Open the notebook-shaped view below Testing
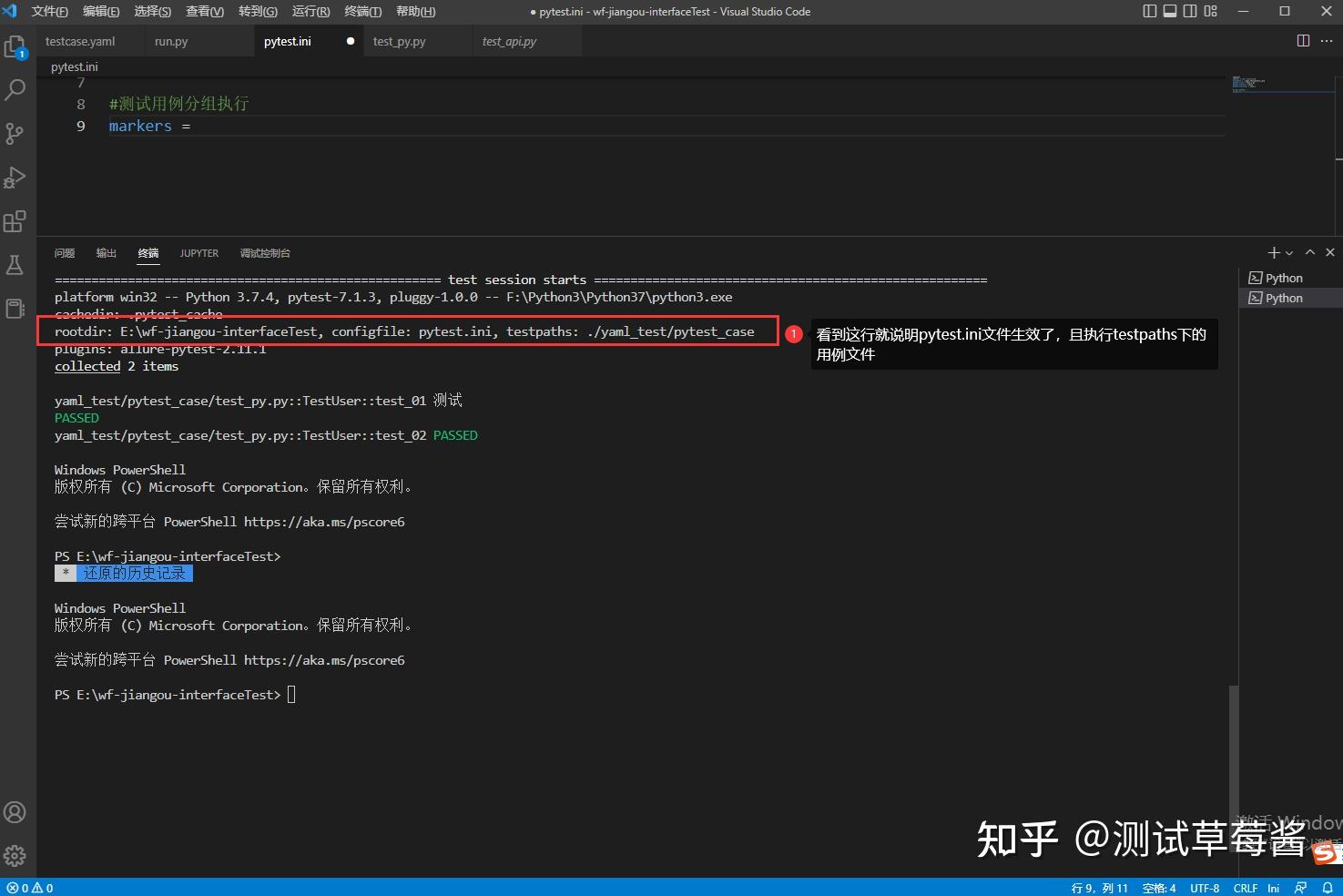This screenshot has height=896, width=1343. click(15, 309)
